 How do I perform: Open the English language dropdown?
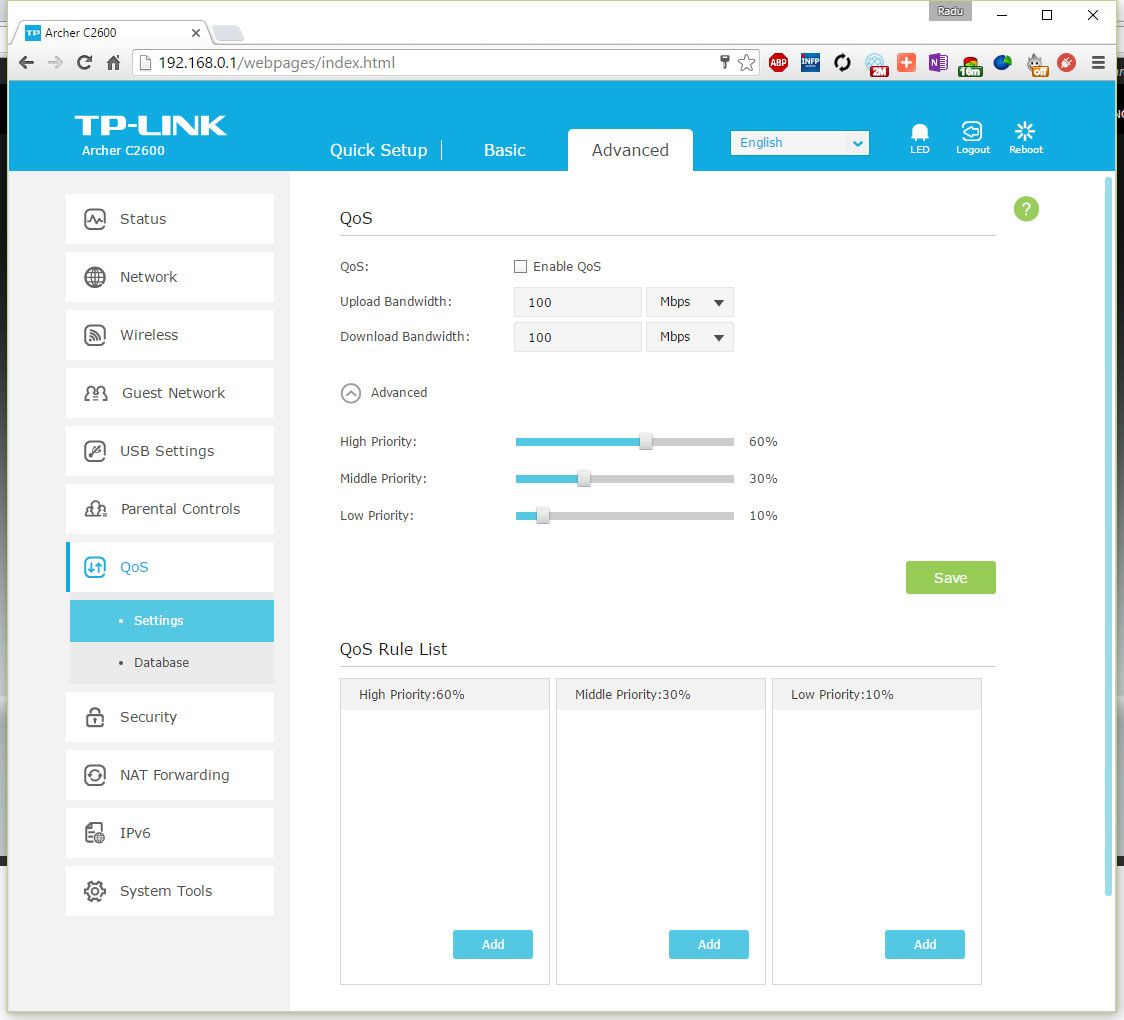click(800, 143)
